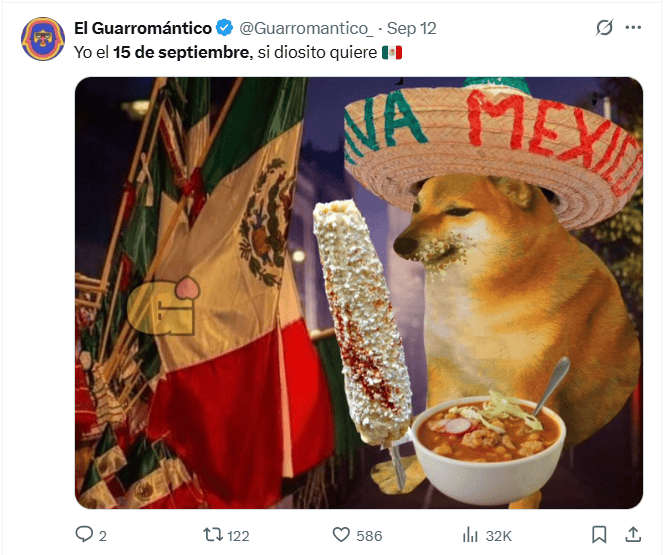Click the blue verified checkmark badge

[224, 28]
